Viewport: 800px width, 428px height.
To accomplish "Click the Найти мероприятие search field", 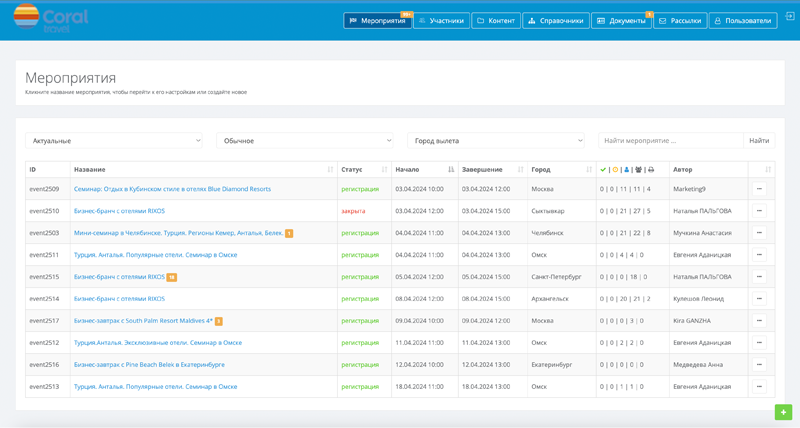I will (x=670, y=141).
